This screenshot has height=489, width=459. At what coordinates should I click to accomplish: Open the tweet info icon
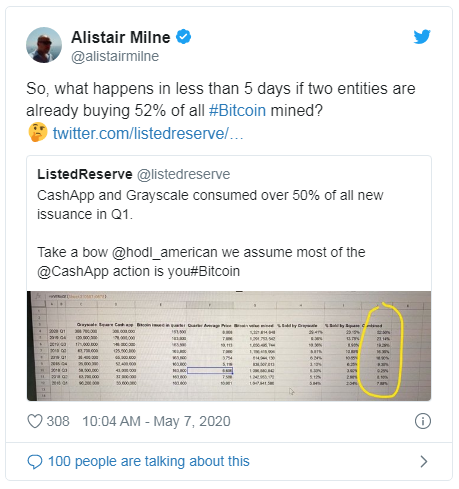point(423,421)
